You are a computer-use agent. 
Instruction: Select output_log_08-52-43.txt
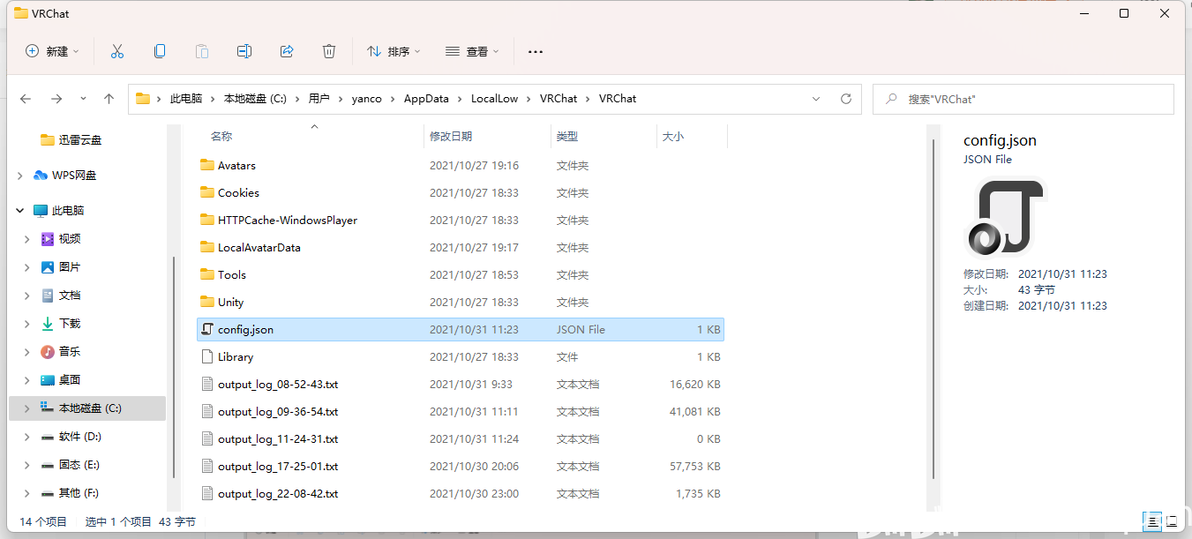click(460, 384)
